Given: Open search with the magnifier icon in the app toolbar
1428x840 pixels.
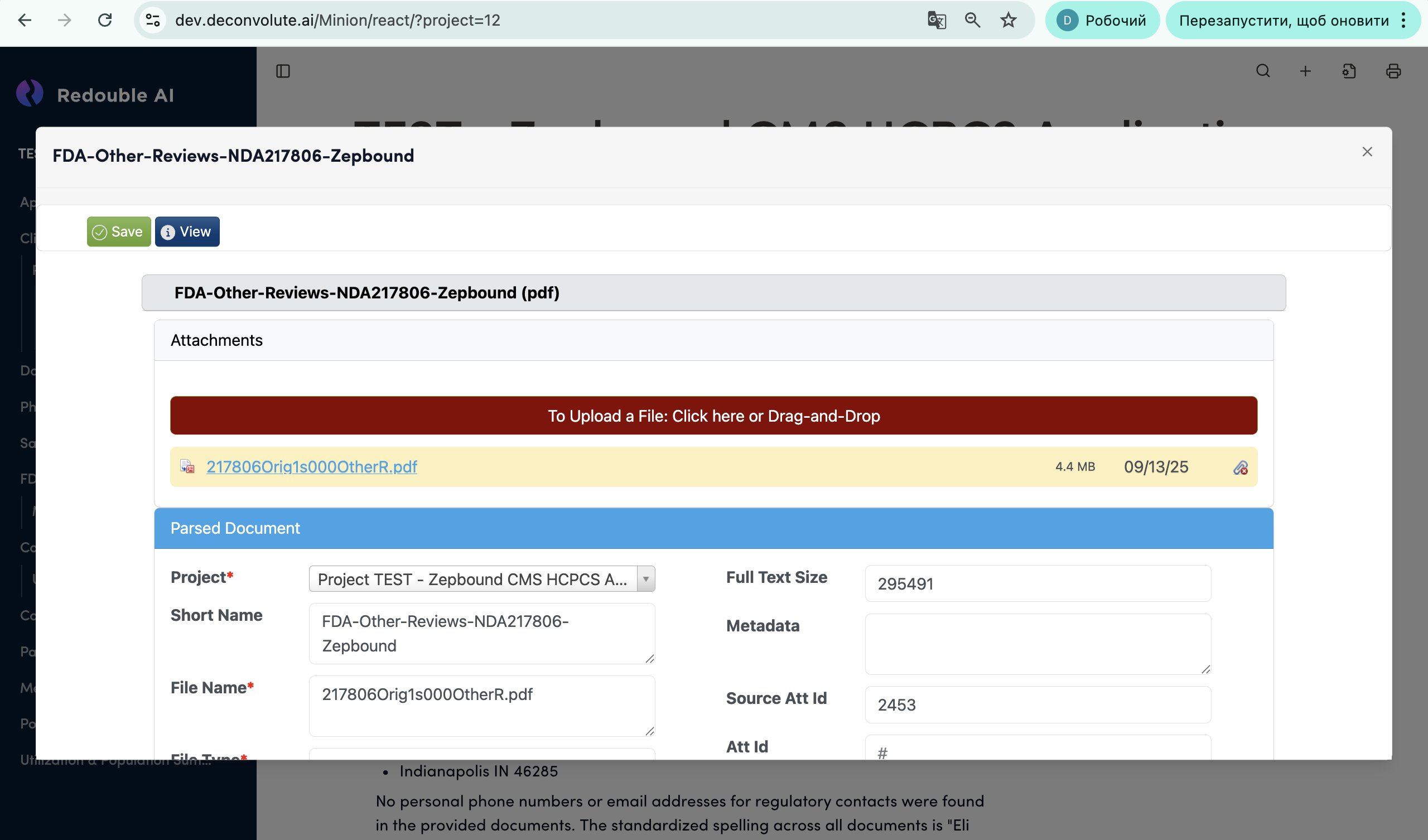Looking at the screenshot, I should (x=1262, y=71).
